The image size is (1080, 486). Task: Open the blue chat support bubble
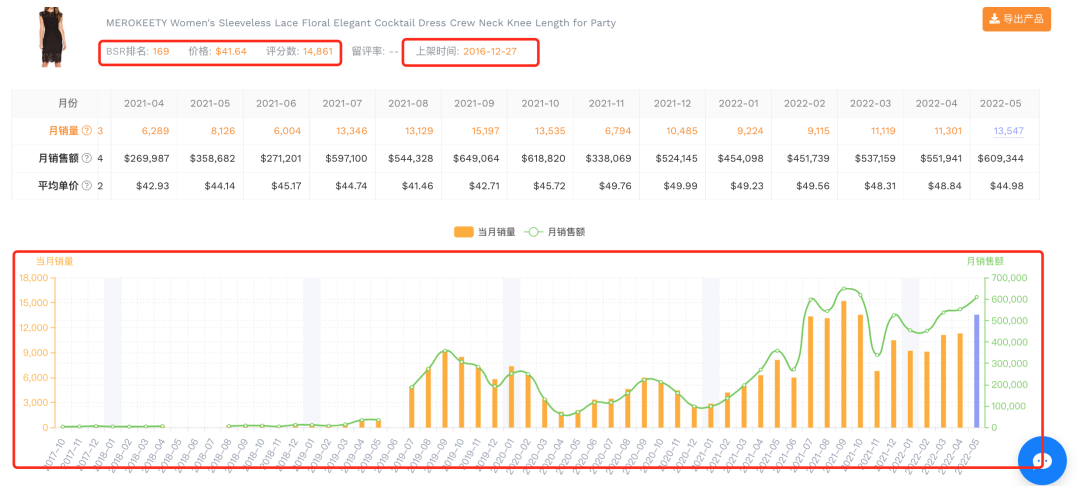[1042, 461]
